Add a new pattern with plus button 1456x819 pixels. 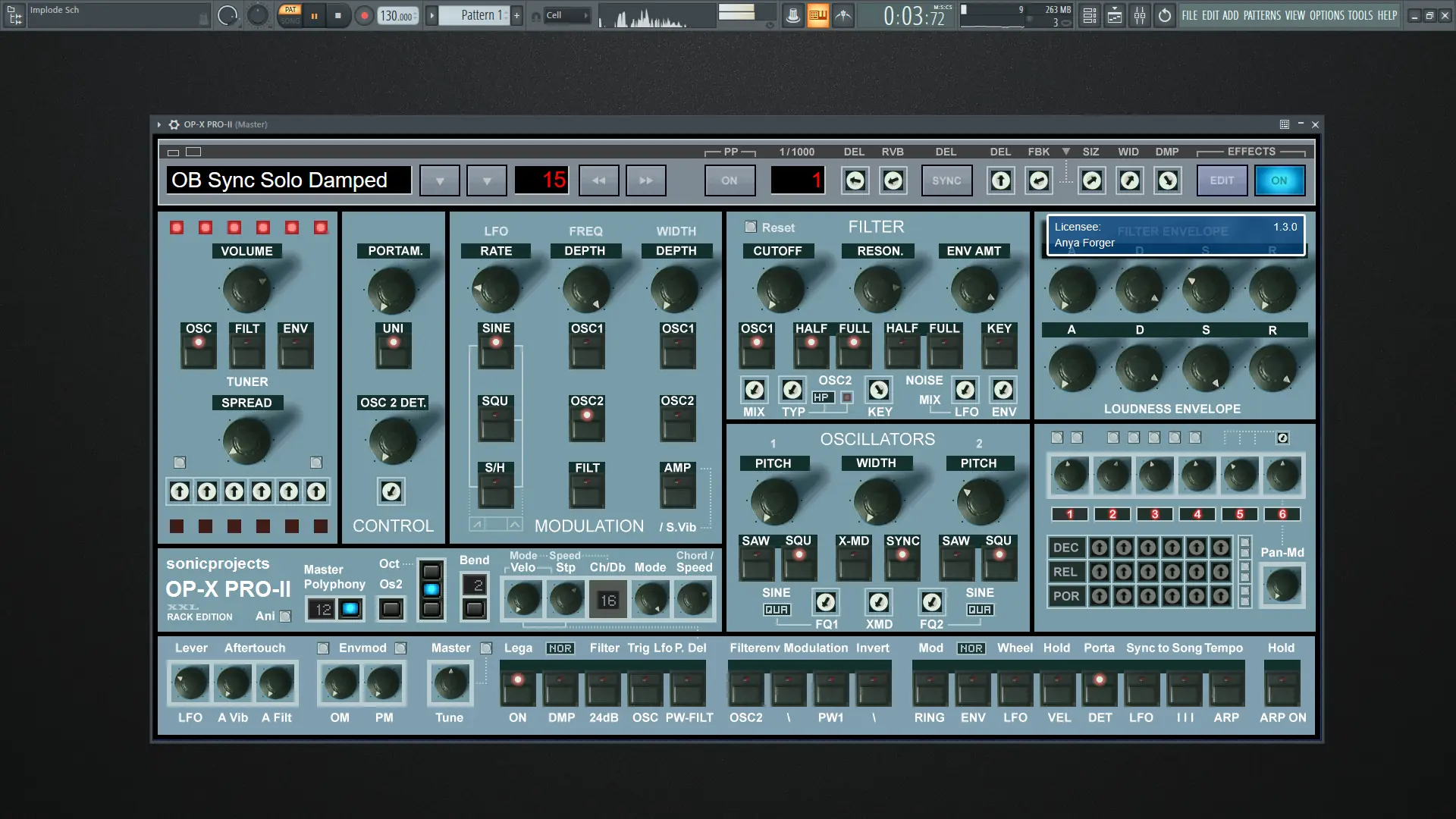tap(516, 15)
